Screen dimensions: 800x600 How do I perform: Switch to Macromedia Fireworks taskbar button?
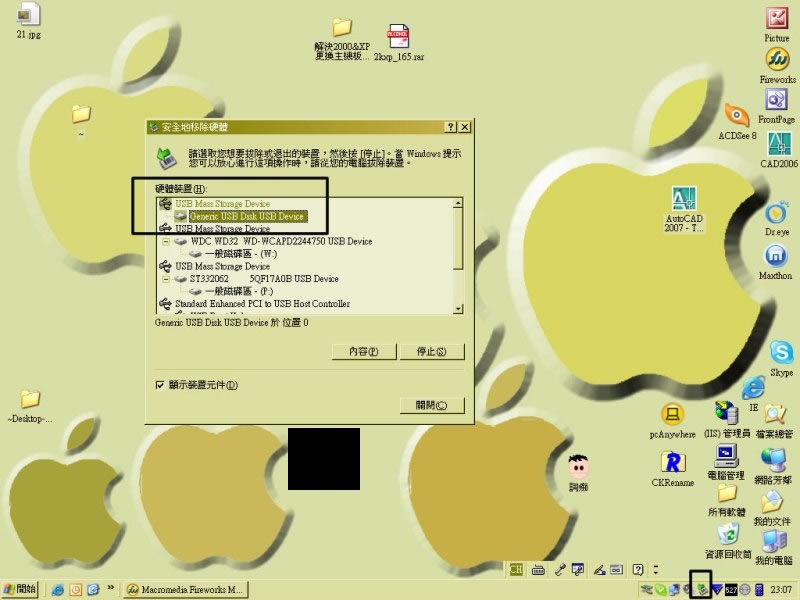[x=186, y=590]
